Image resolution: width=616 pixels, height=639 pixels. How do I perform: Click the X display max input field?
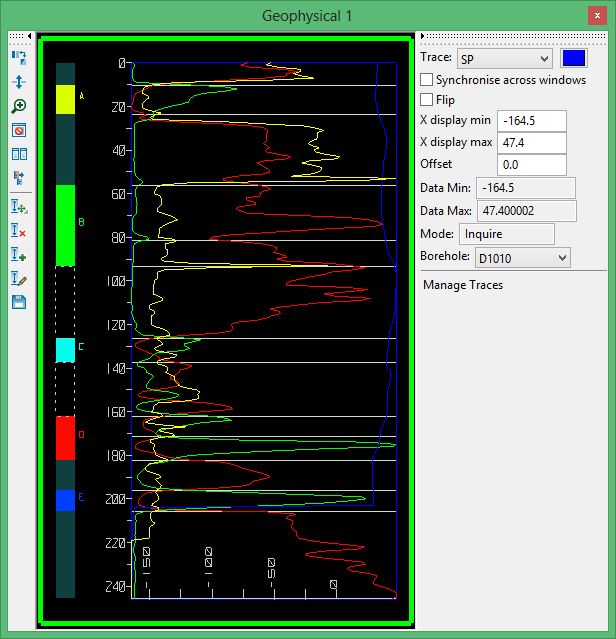tap(531, 142)
